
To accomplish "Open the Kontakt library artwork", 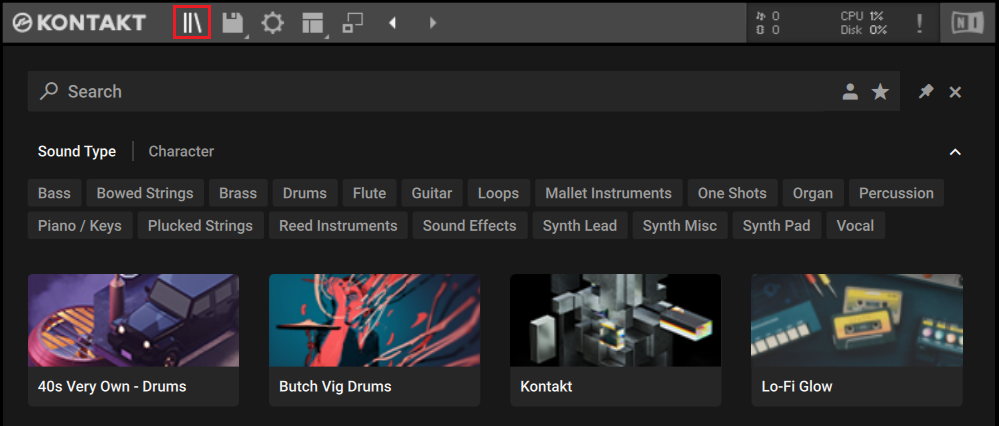I will click(615, 320).
